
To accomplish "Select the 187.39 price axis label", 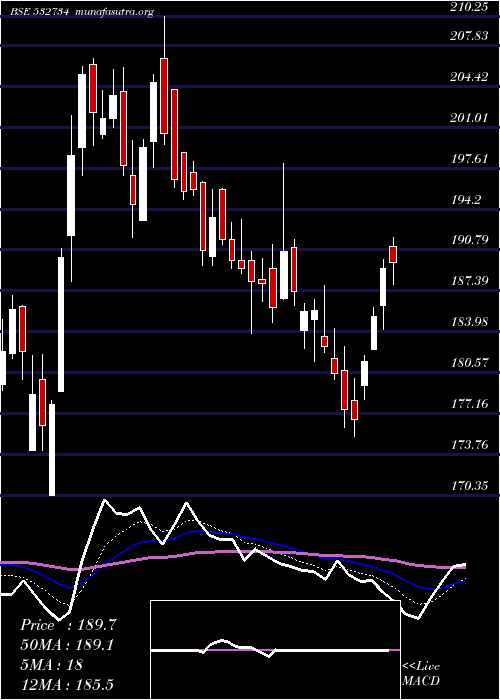I will coord(468,281).
